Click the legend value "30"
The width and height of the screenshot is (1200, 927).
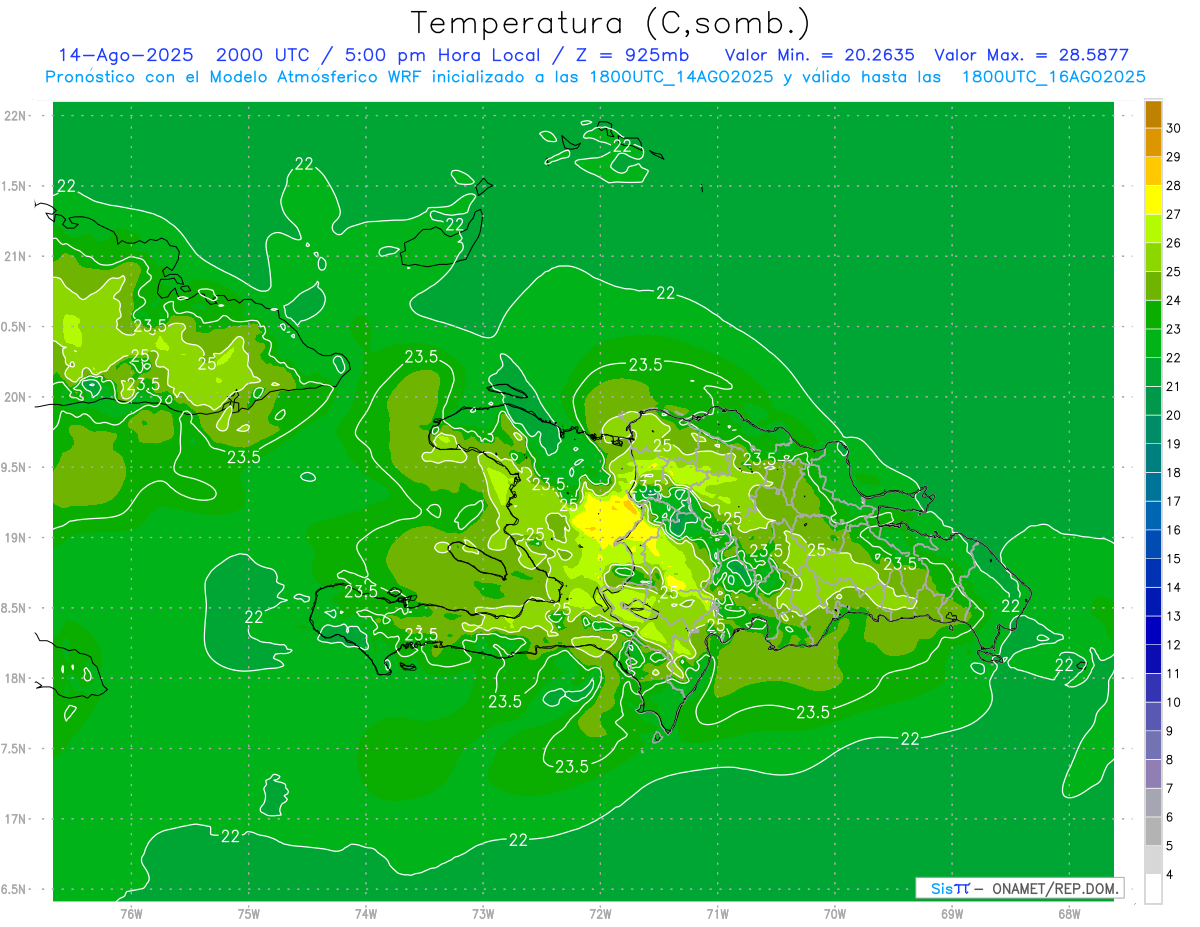(1173, 128)
